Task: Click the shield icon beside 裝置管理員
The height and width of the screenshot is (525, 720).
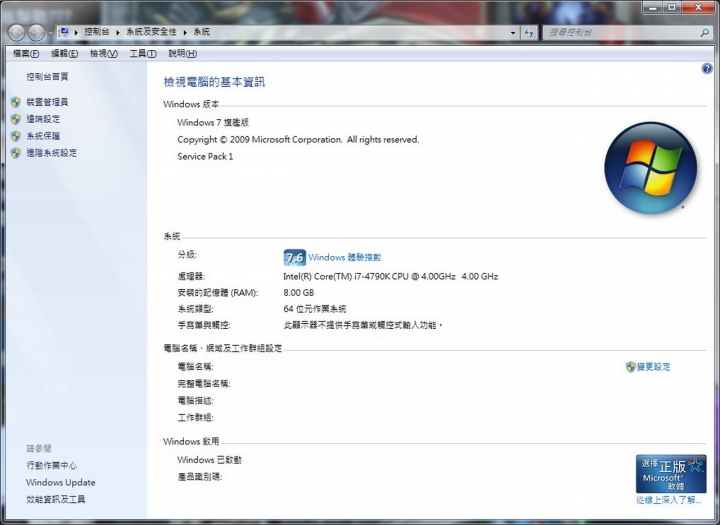Action: (16, 102)
